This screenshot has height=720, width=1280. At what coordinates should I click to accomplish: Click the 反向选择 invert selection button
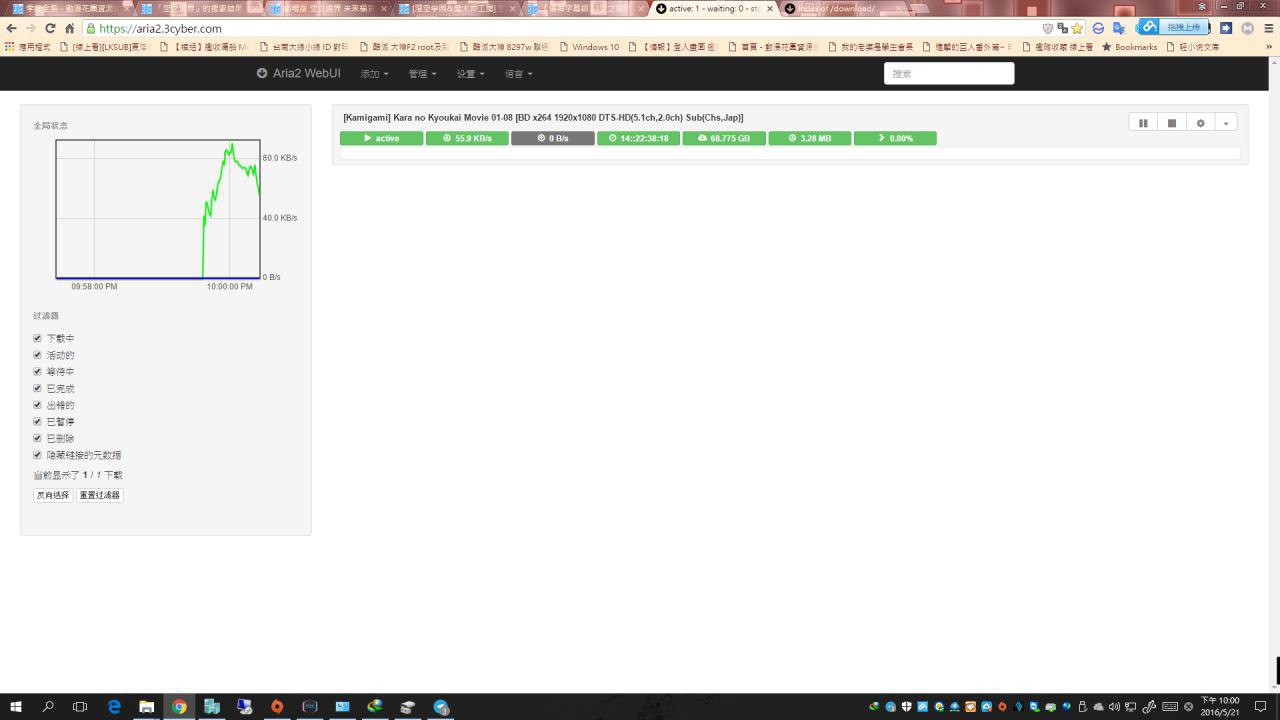(x=53, y=495)
